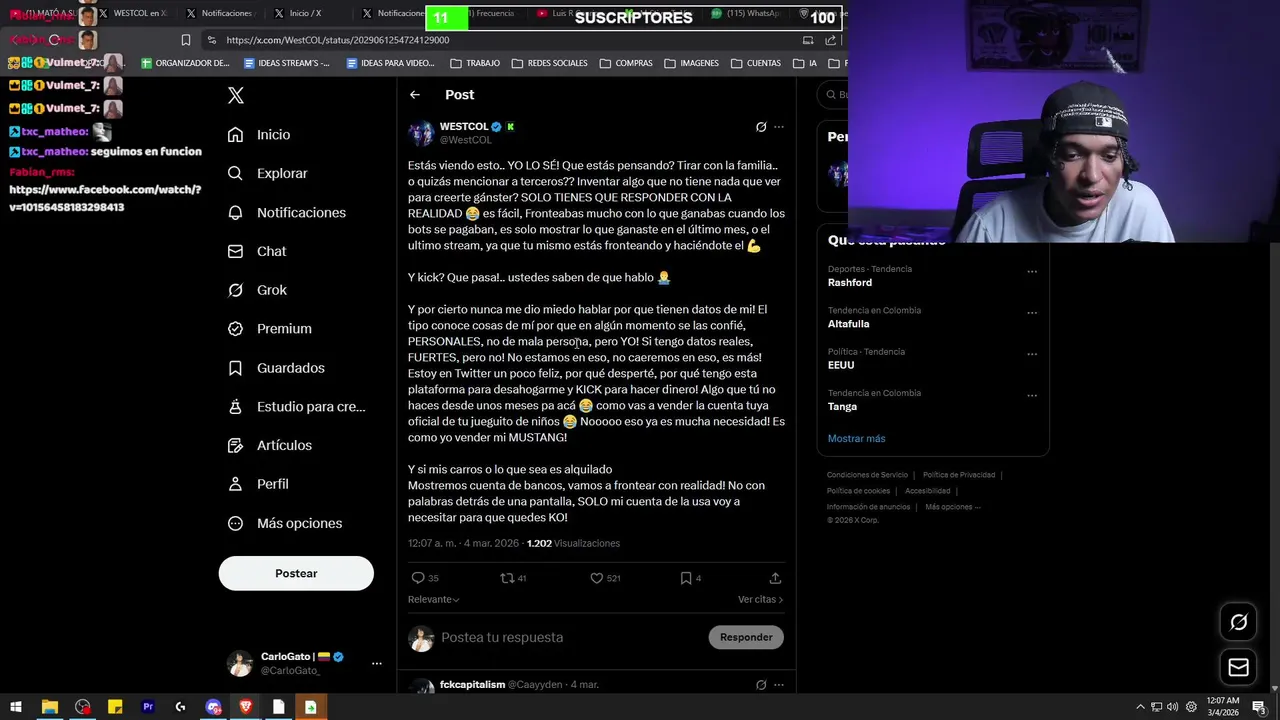Image resolution: width=1280 pixels, height=720 pixels.
Task: Open COMPRAS bookmarks folder
Action: pyautogui.click(x=626, y=63)
